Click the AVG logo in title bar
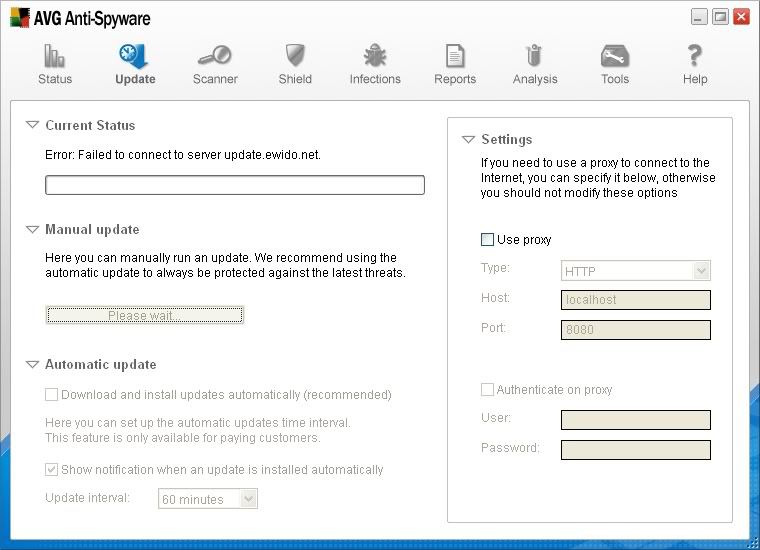This screenshot has height=550, width=760. (20, 18)
